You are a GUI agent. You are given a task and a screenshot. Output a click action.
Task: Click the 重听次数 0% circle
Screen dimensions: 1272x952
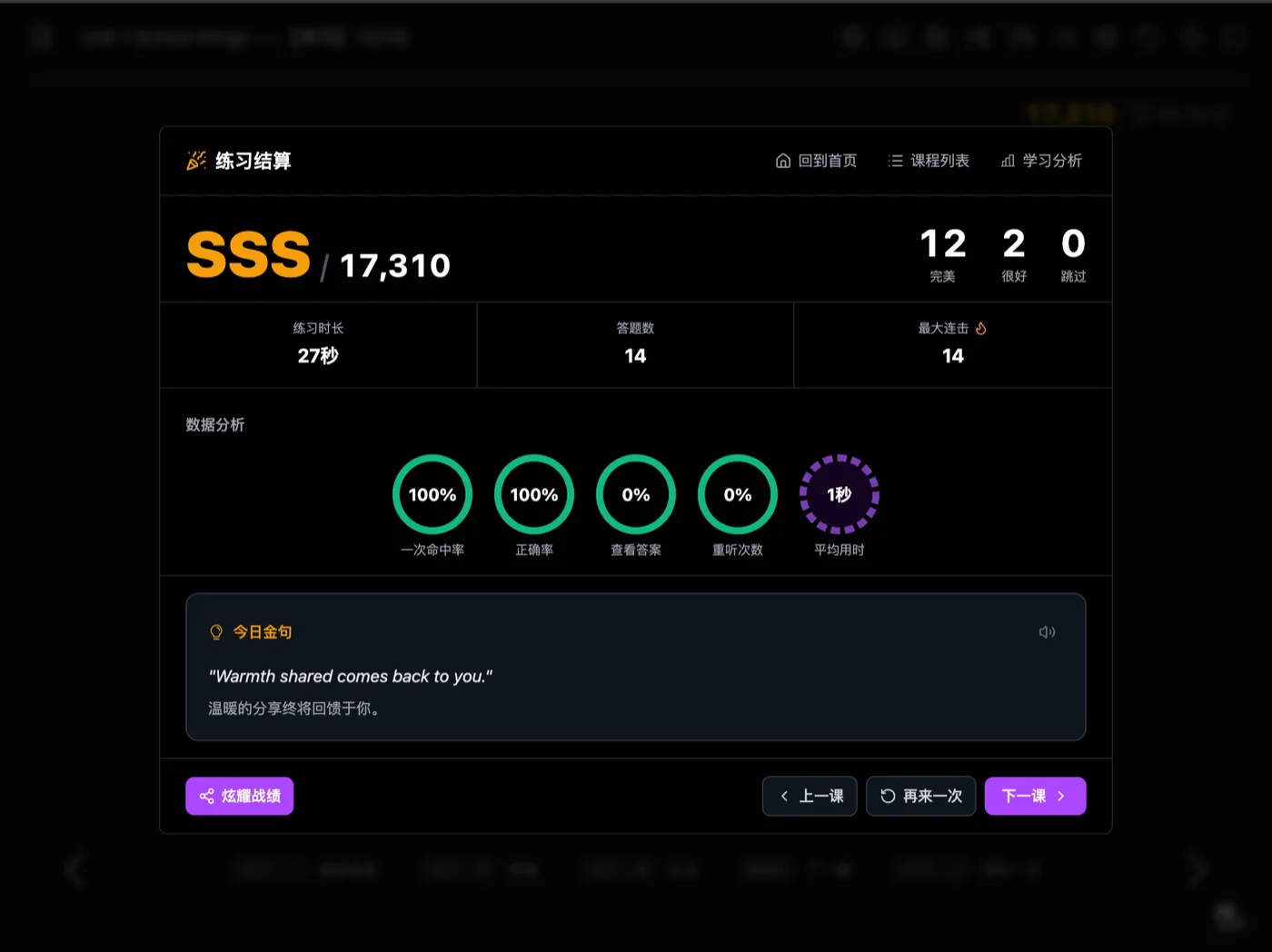[x=738, y=495]
